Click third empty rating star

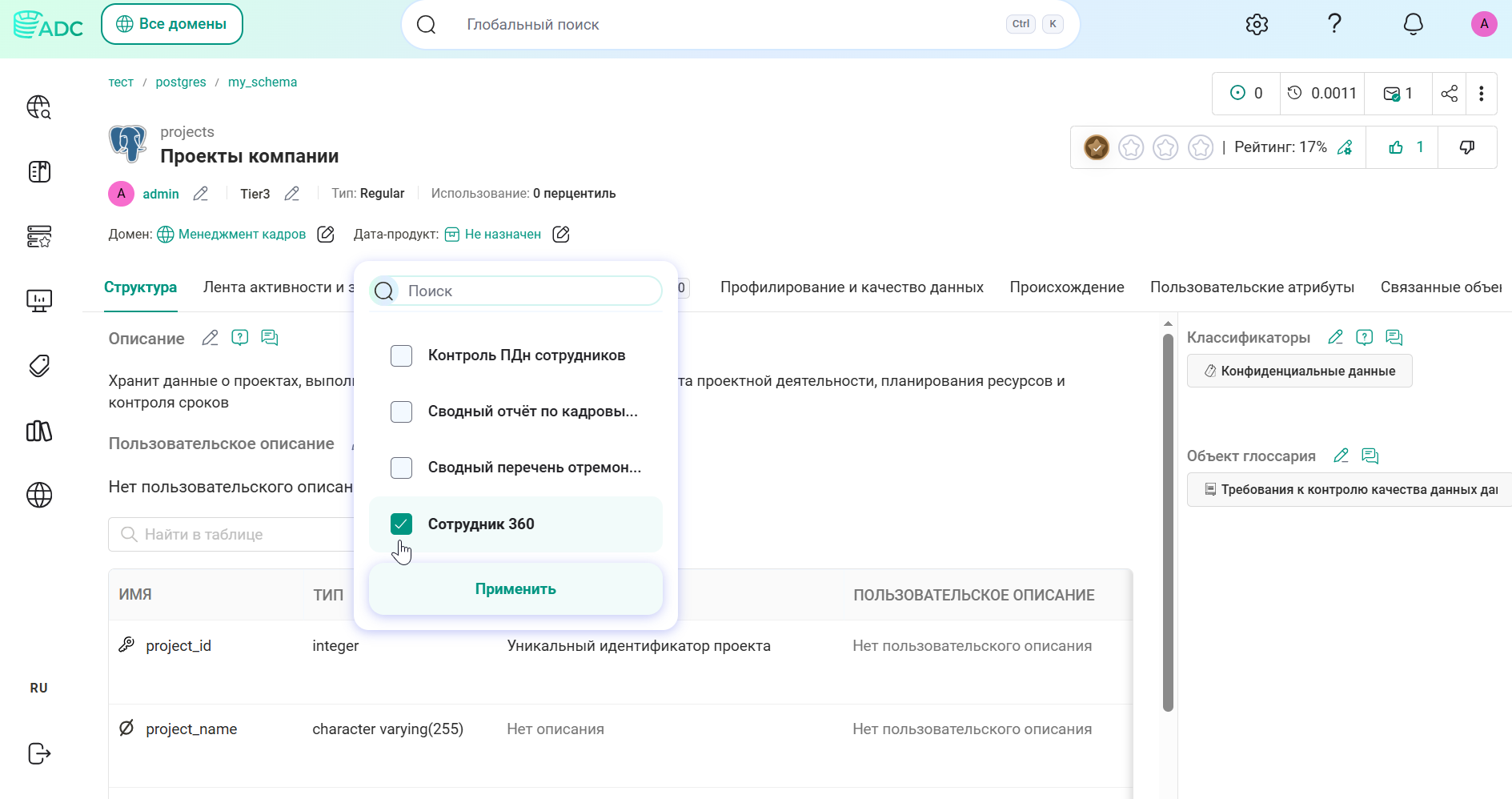(1165, 147)
